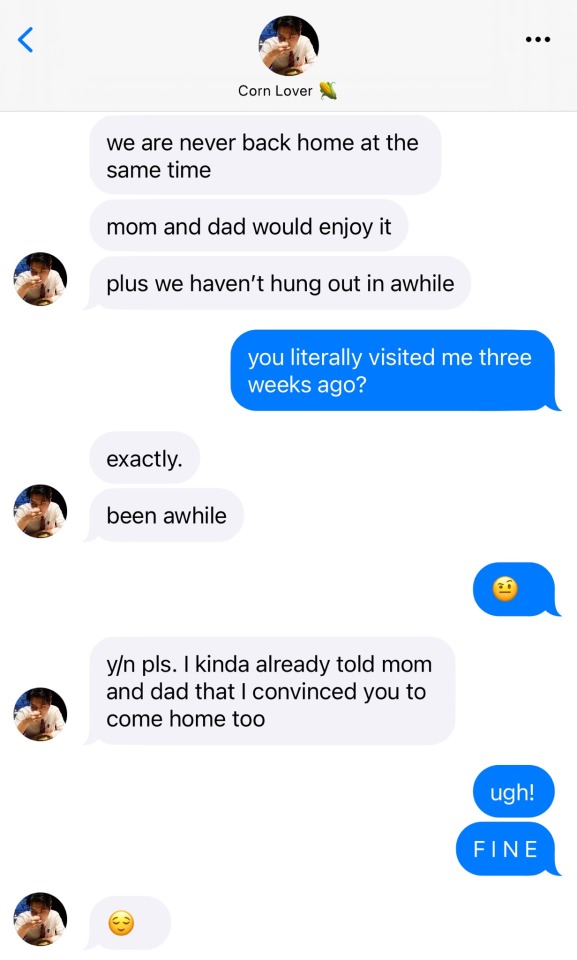Open the three-dot more options menu
The height and width of the screenshot is (960, 577).
pos(538,40)
